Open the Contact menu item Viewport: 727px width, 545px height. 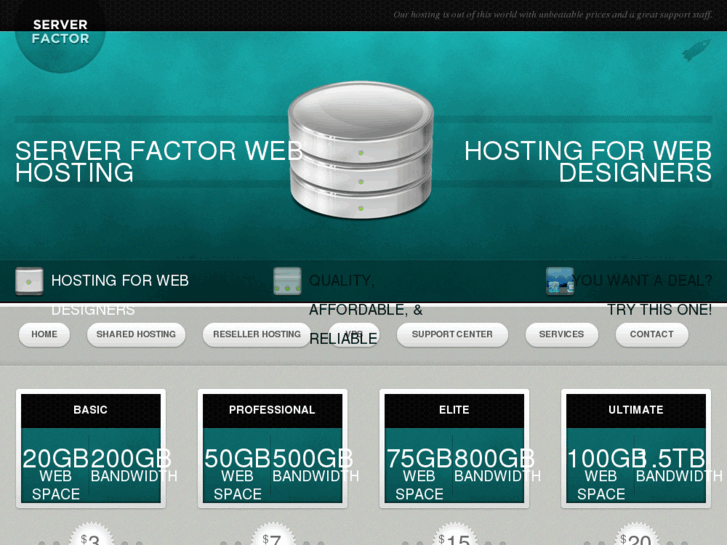point(651,334)
